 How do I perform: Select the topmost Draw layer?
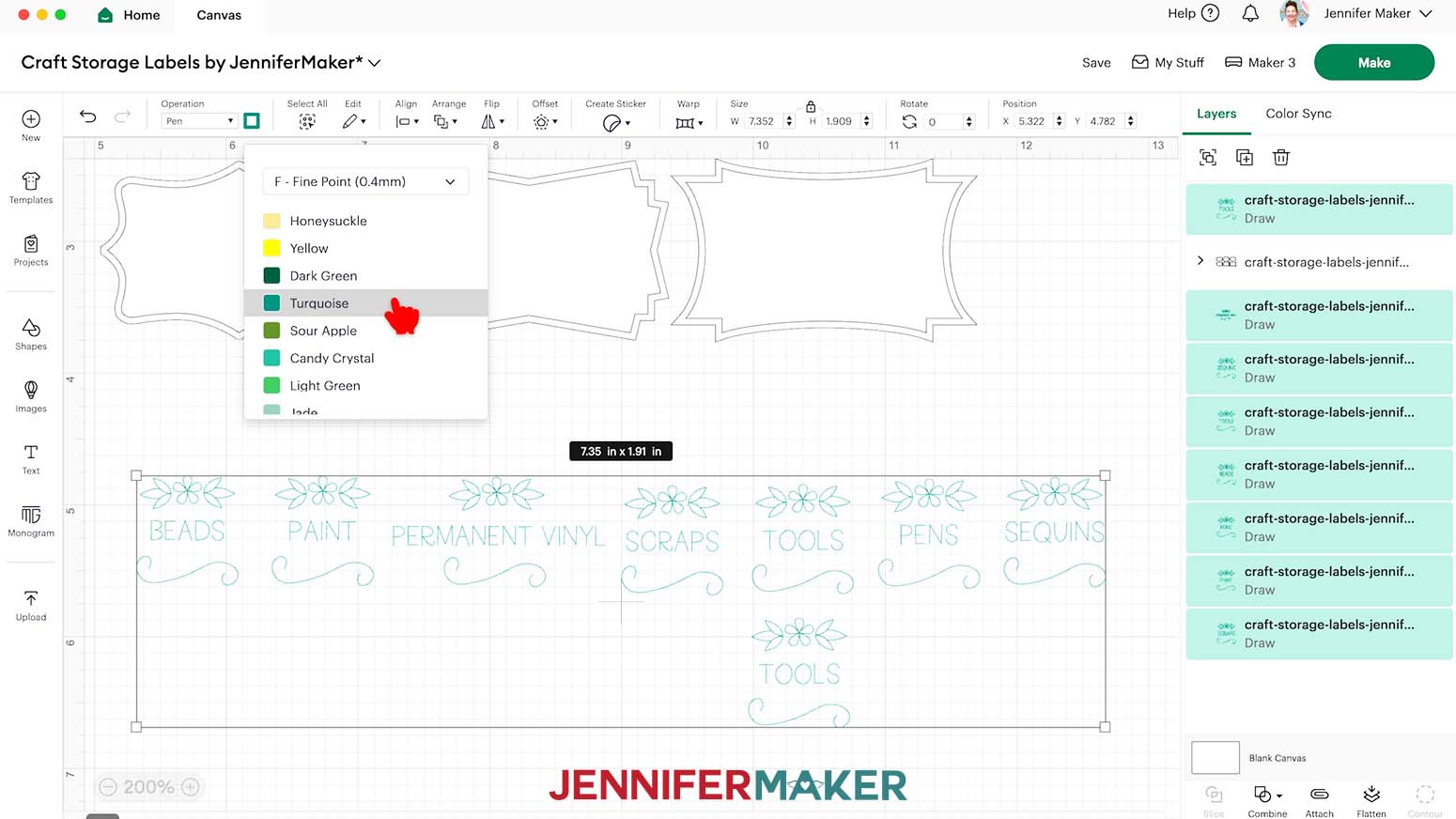coord(1319,209)
